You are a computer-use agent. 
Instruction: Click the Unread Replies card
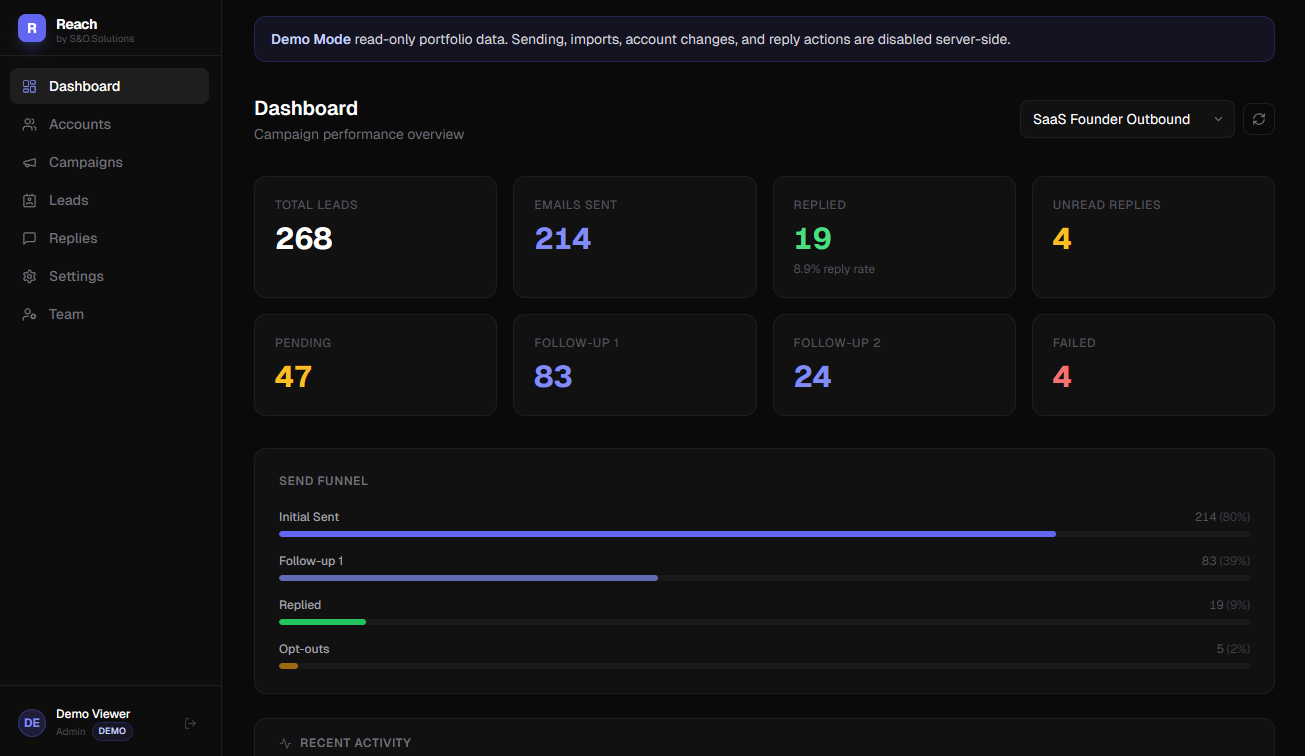click(1153, 237)
